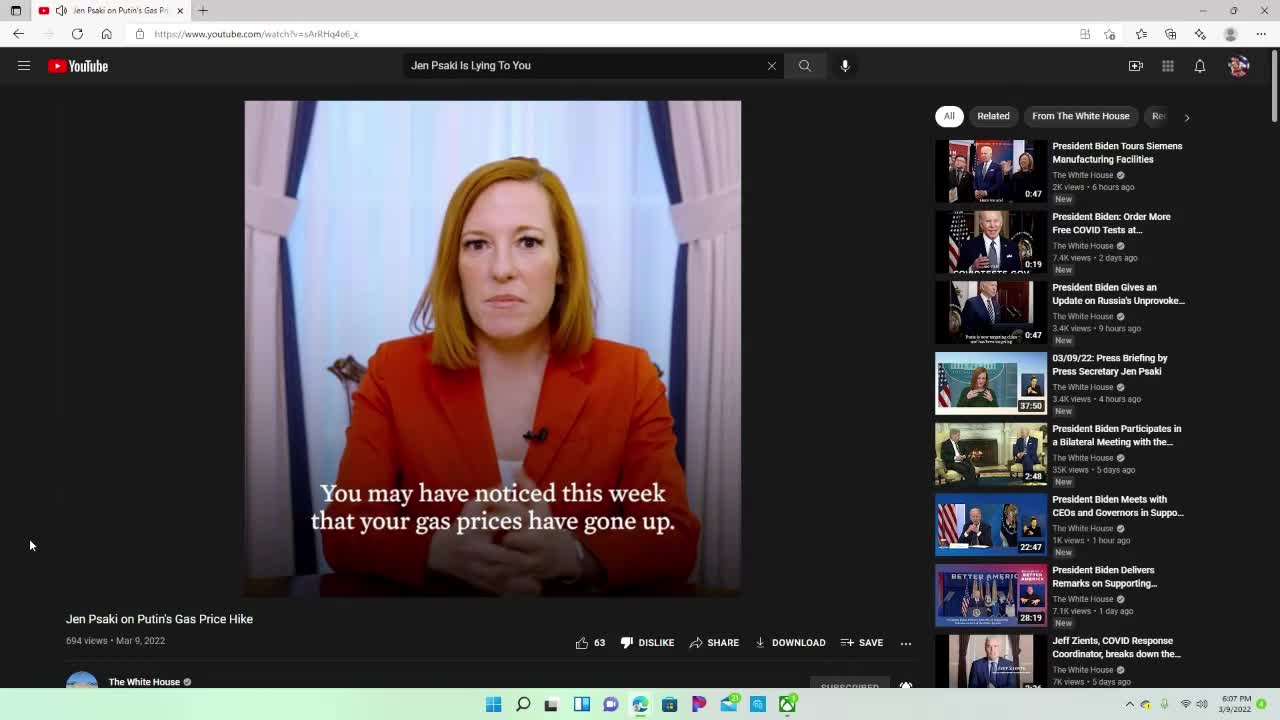Open Microsoft Store in taskbar
Image resolution: width=1280 pixels, height=720 pixels.
pyautogui.click(x=670, y=704)
